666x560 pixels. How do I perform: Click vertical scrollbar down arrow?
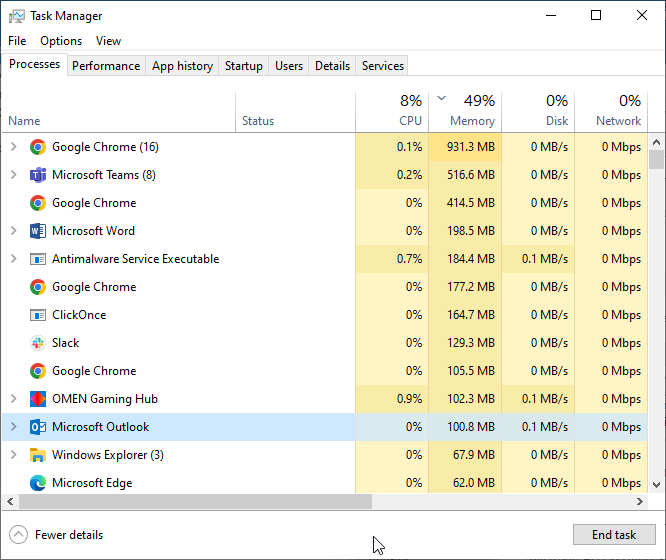657,485
